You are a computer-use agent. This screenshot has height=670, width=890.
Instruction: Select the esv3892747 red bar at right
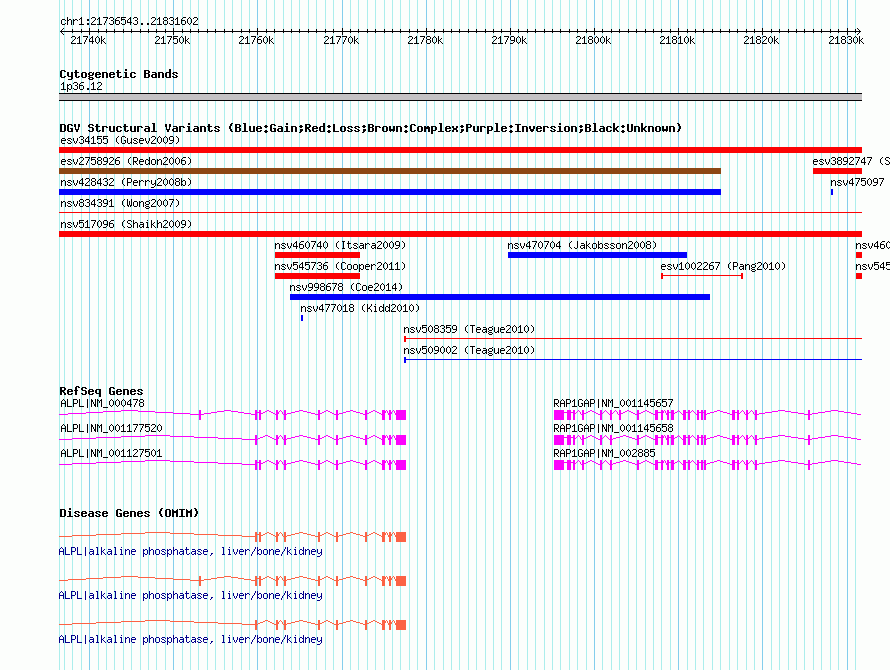tap(837, 171)
